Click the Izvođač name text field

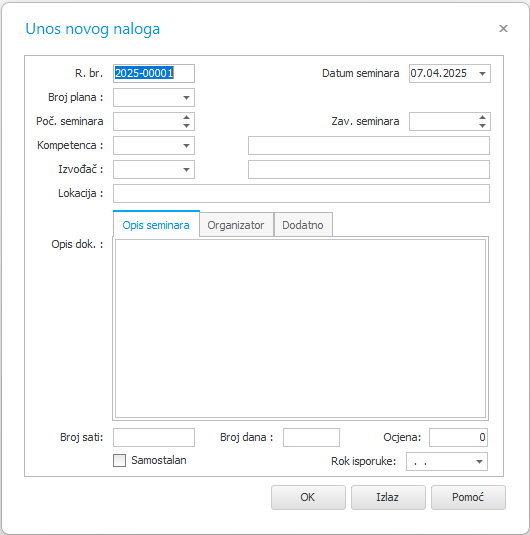coord(369,170)
